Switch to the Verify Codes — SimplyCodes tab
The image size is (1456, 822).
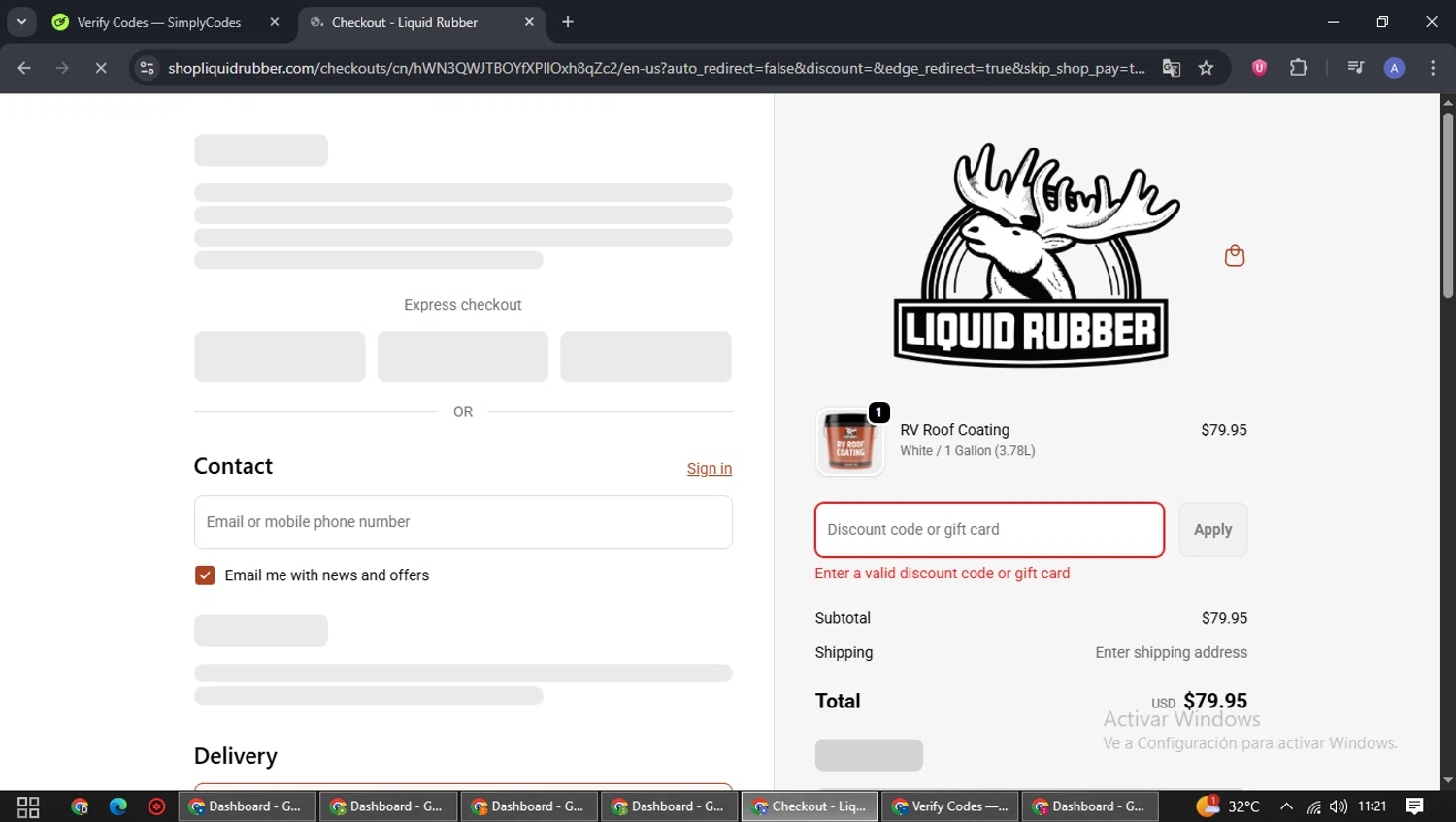click(x=159, y=22)
